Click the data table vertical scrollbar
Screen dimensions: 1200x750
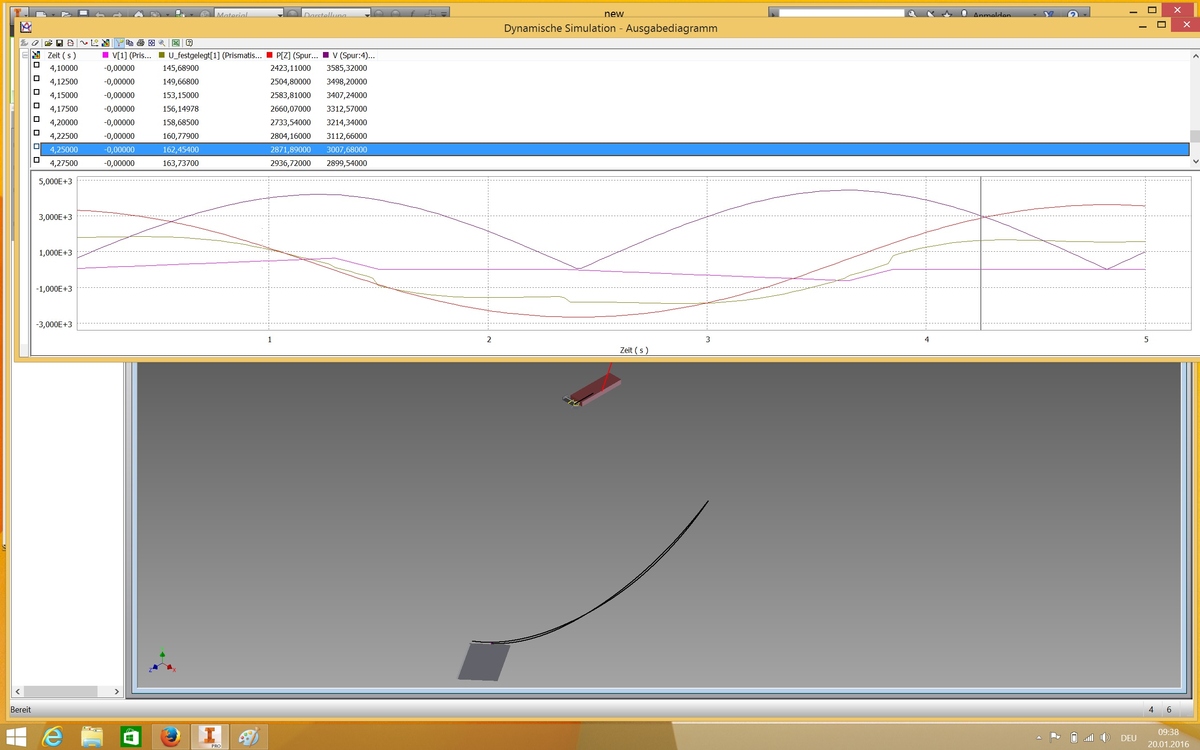click(x=1194, y=108)
